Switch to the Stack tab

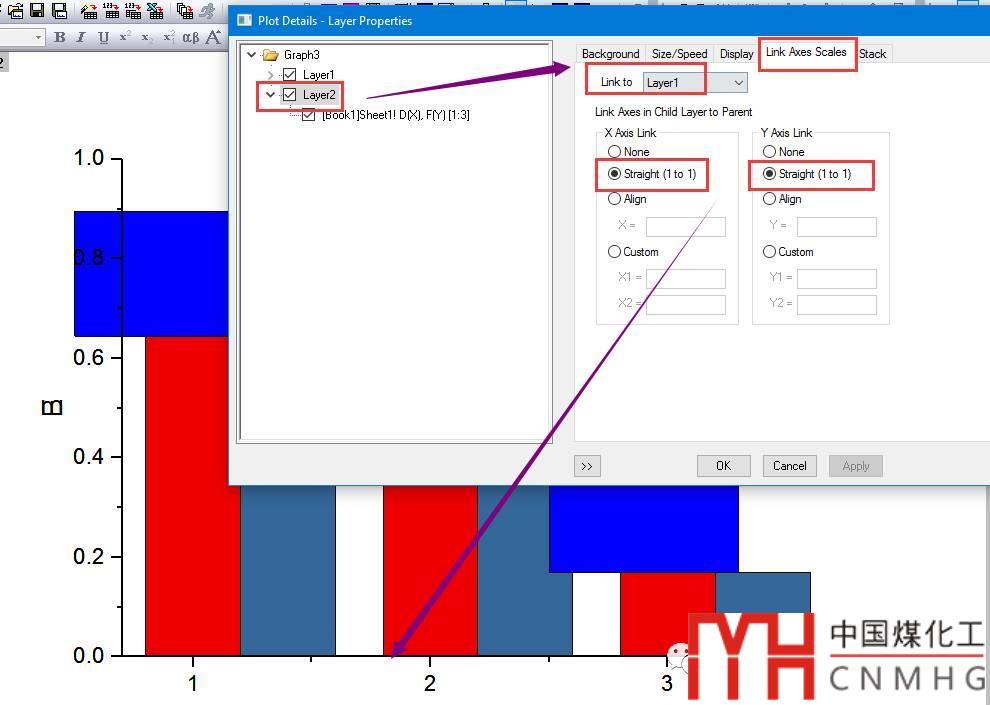coord(873,54)
